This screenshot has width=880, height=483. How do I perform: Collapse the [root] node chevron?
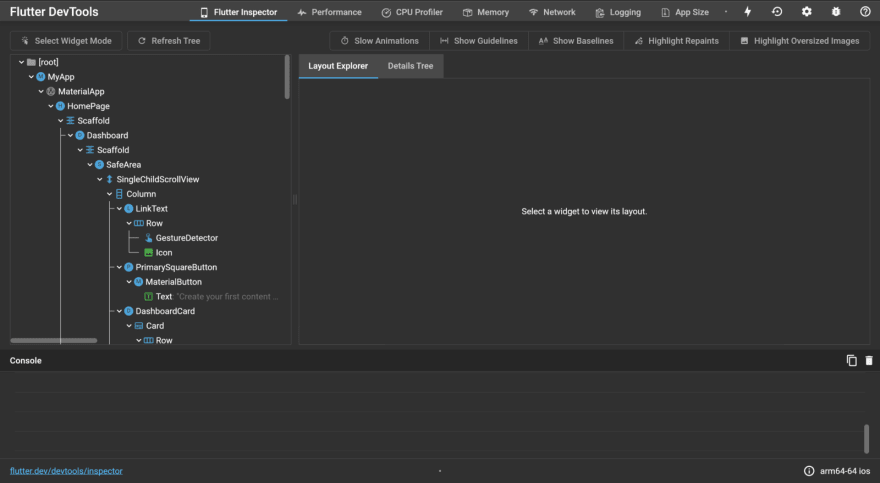21,62
